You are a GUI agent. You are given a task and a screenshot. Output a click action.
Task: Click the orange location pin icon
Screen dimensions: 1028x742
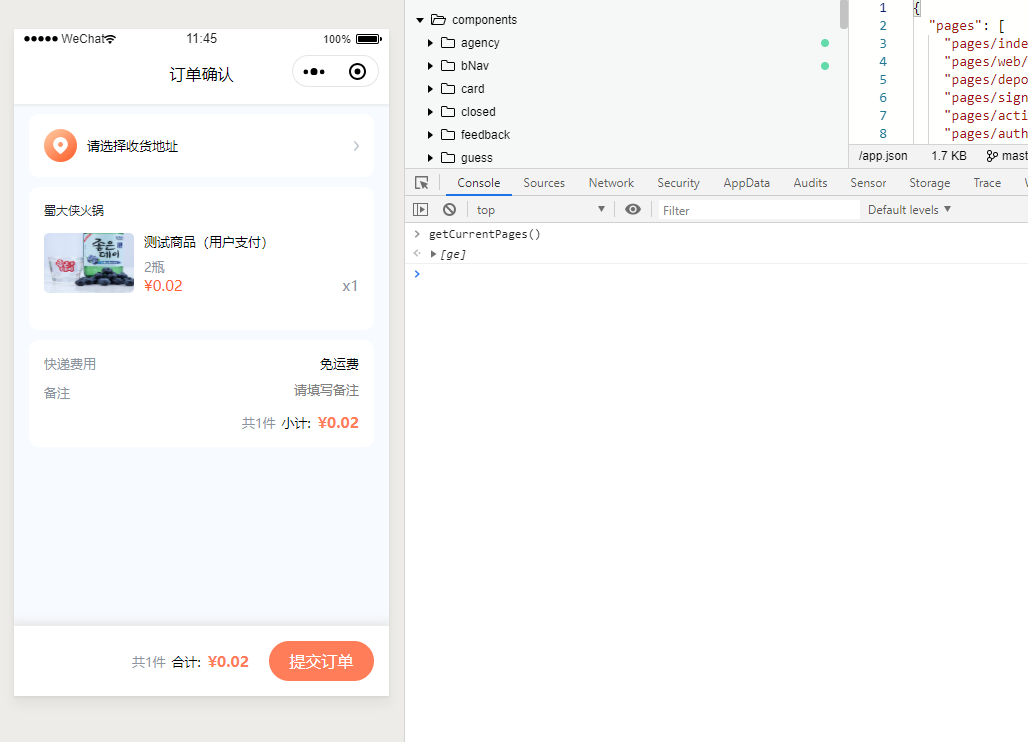[x=60, y=146]
